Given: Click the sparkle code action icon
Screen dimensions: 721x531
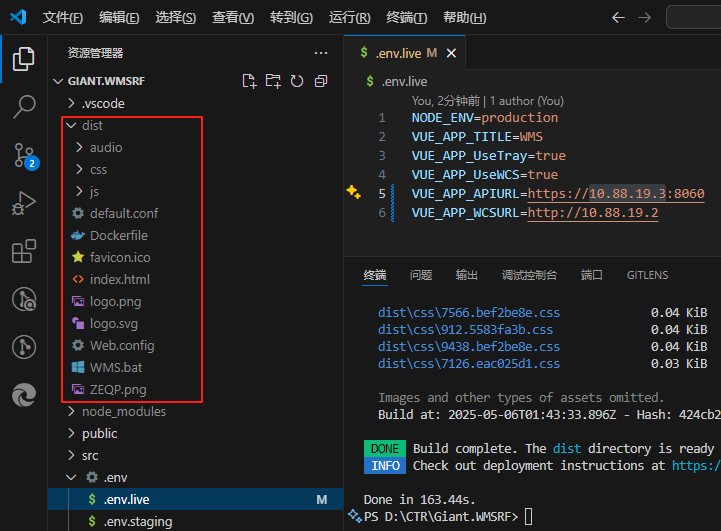Looking at the screenshot, I should [353, 192].
